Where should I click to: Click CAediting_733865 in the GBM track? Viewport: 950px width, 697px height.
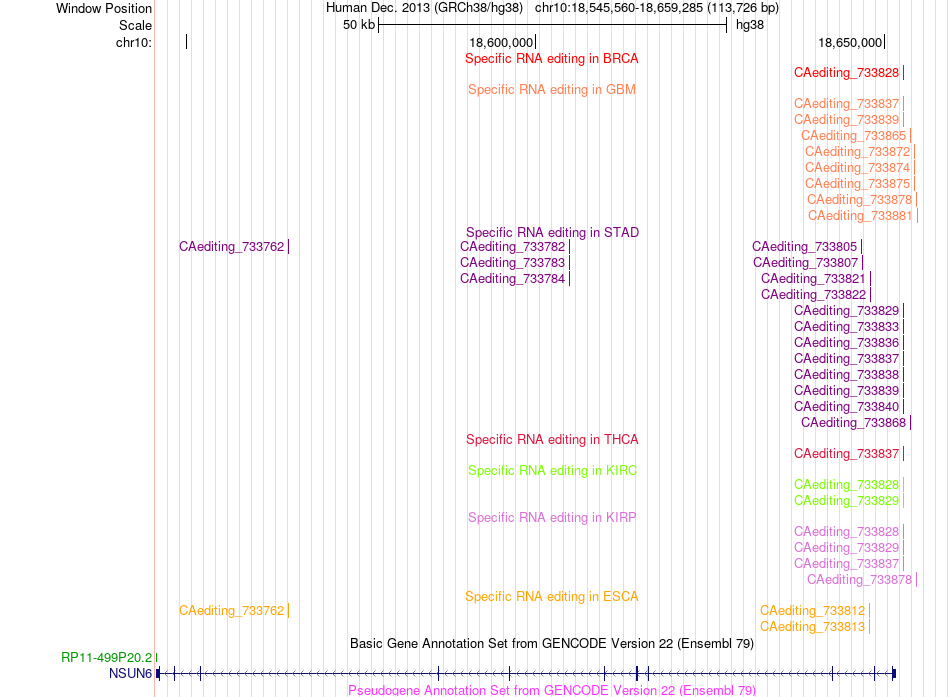click(854, 136)
